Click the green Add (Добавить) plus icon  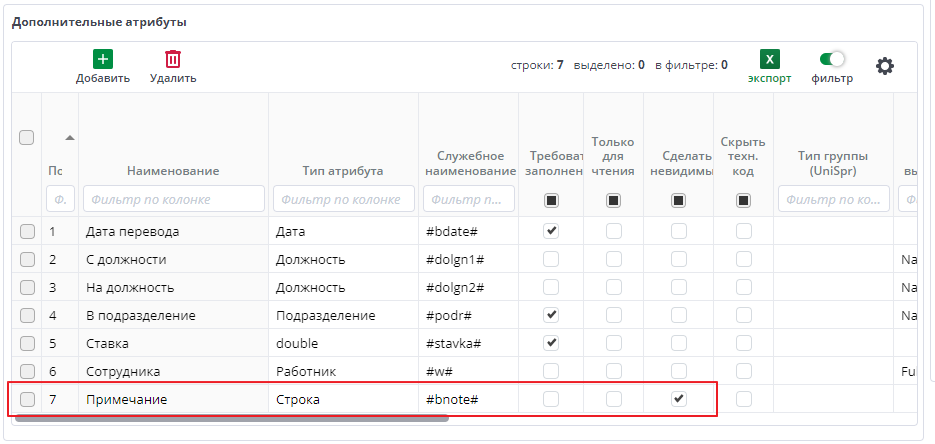(x=103, y=60)
